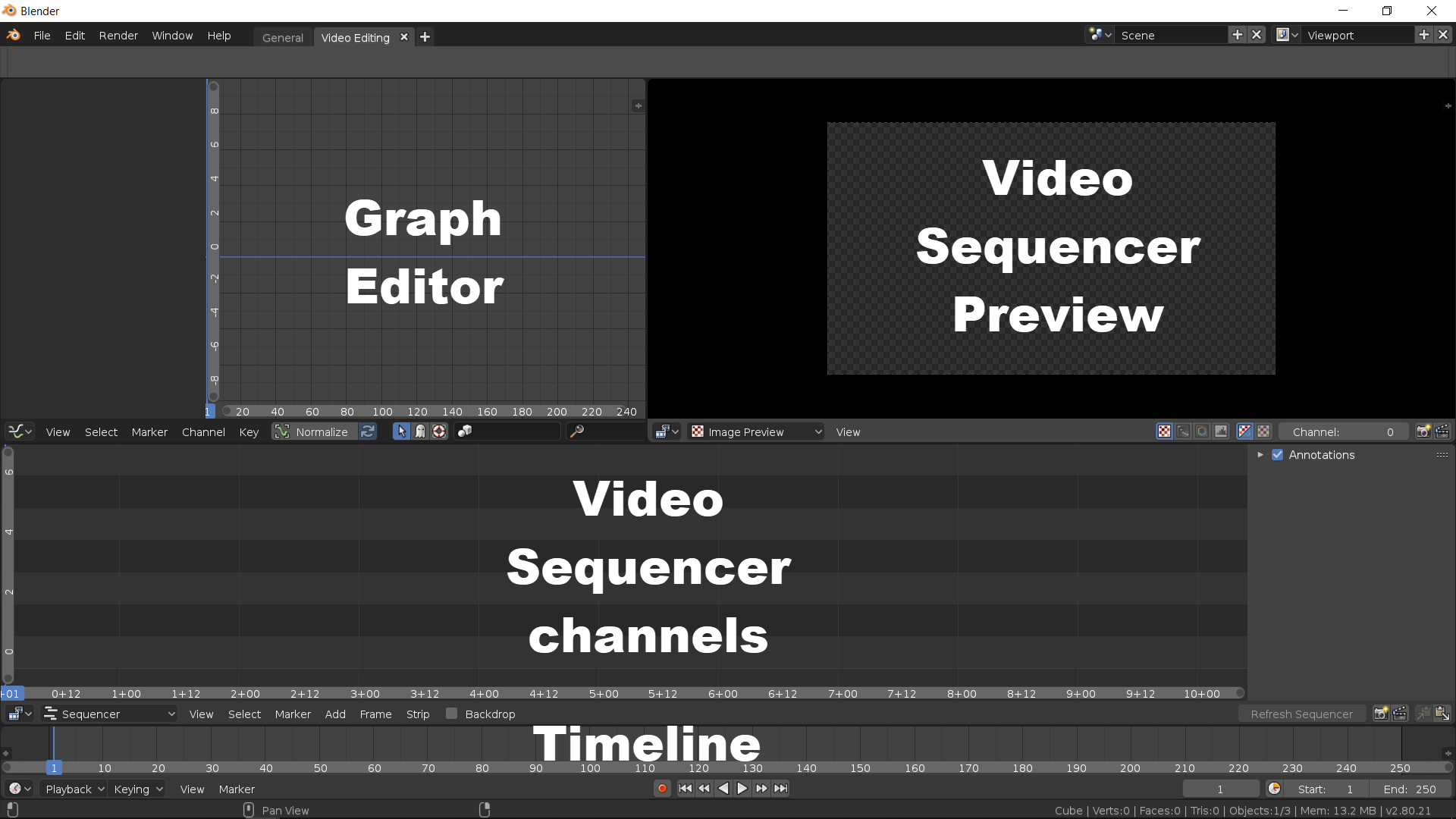Jump to the last frame endpoint
Image resolution: width=1456 pixels, height=819 pixels.
point(780,789)
